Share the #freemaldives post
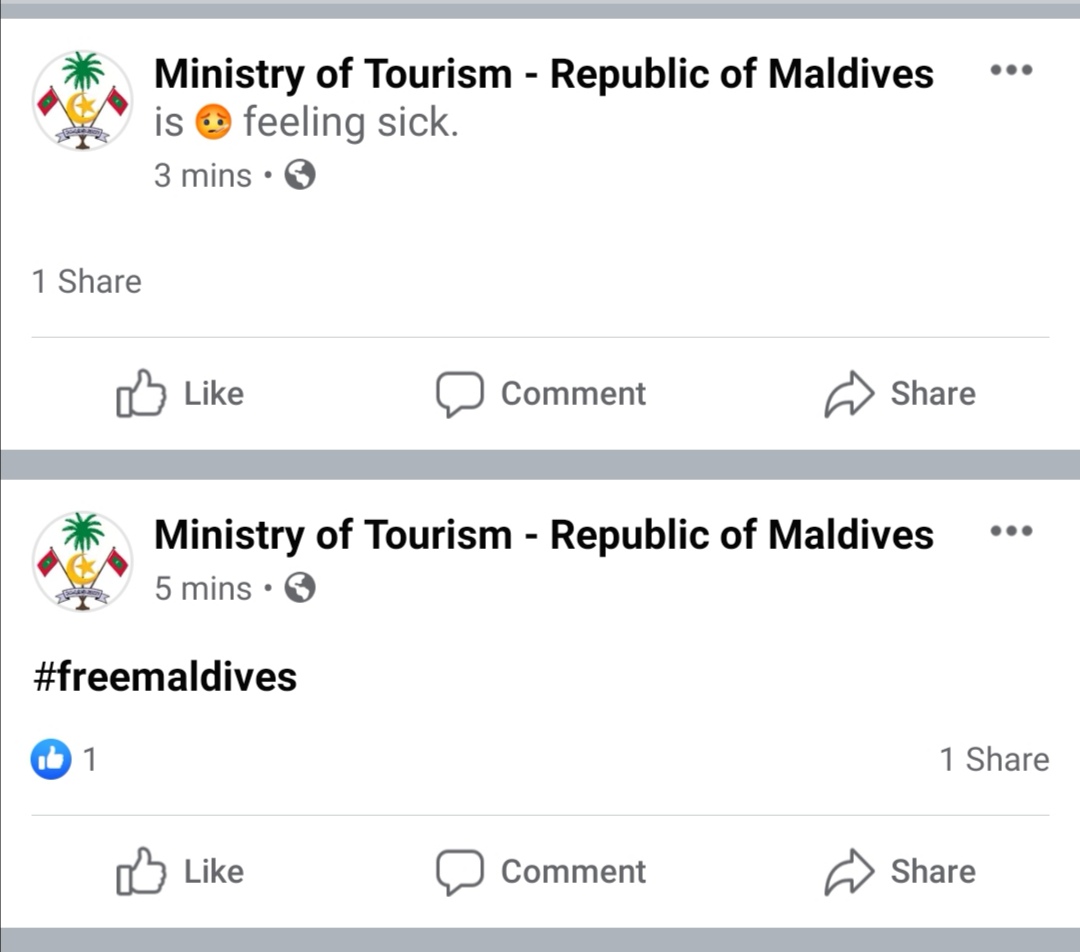The image size is (1080, 952). [900, 872]
